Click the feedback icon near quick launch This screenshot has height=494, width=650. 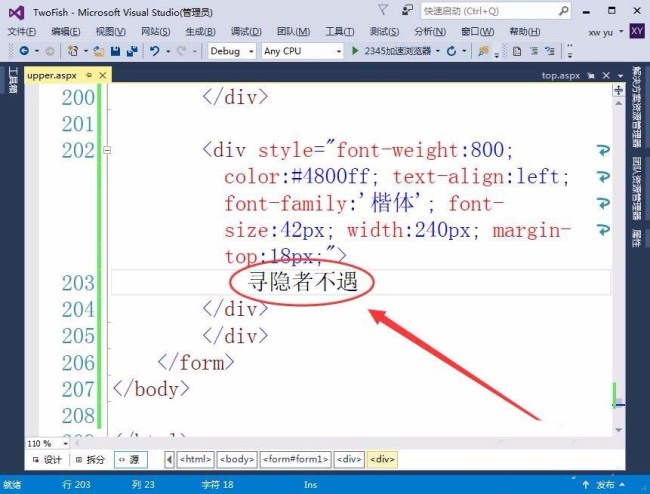[x=407, y=10]
